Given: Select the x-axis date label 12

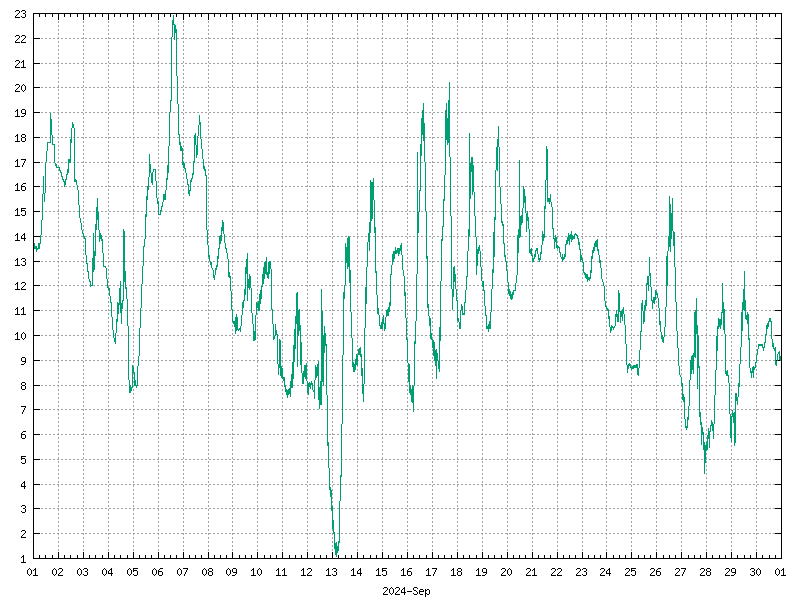Looking at the screenshot, I should pyautogui.click(x=306, y=572).
